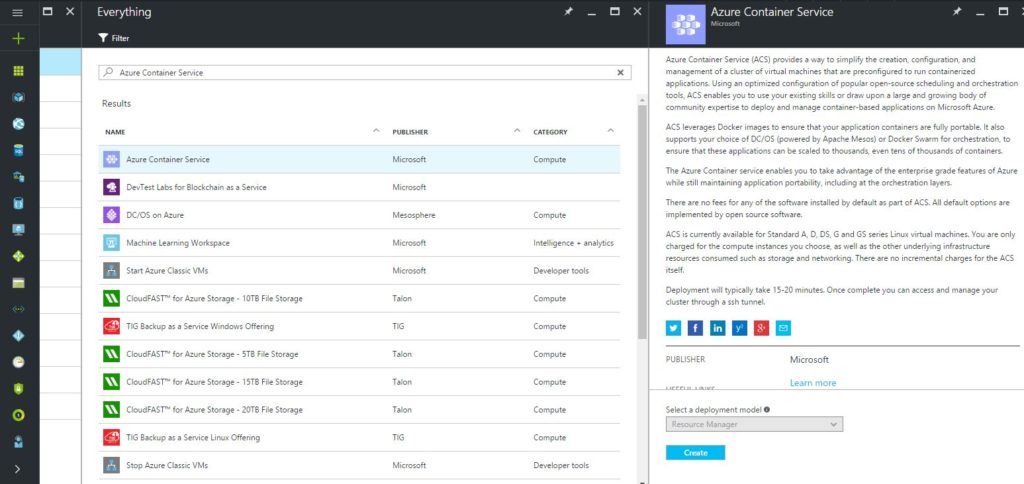
Task: Click the DC/OS on Azure purple icon
Action: pyautogui.click(x=111, y=215)
